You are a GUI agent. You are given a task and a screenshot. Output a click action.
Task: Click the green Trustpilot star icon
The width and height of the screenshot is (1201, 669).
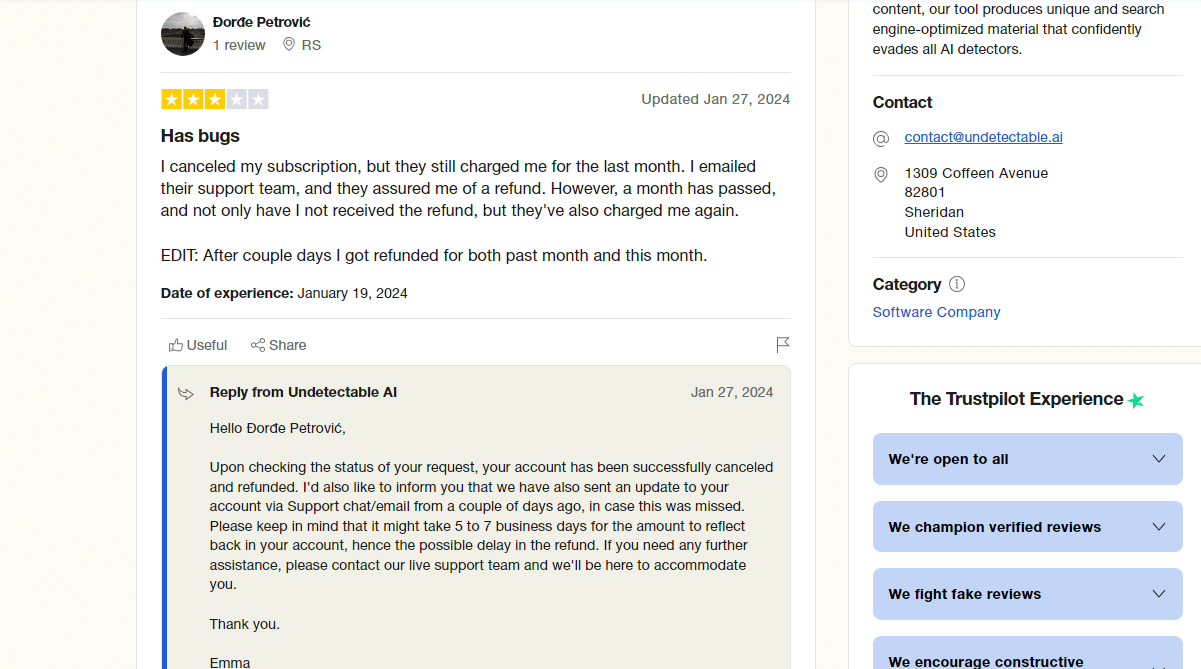1136,400
